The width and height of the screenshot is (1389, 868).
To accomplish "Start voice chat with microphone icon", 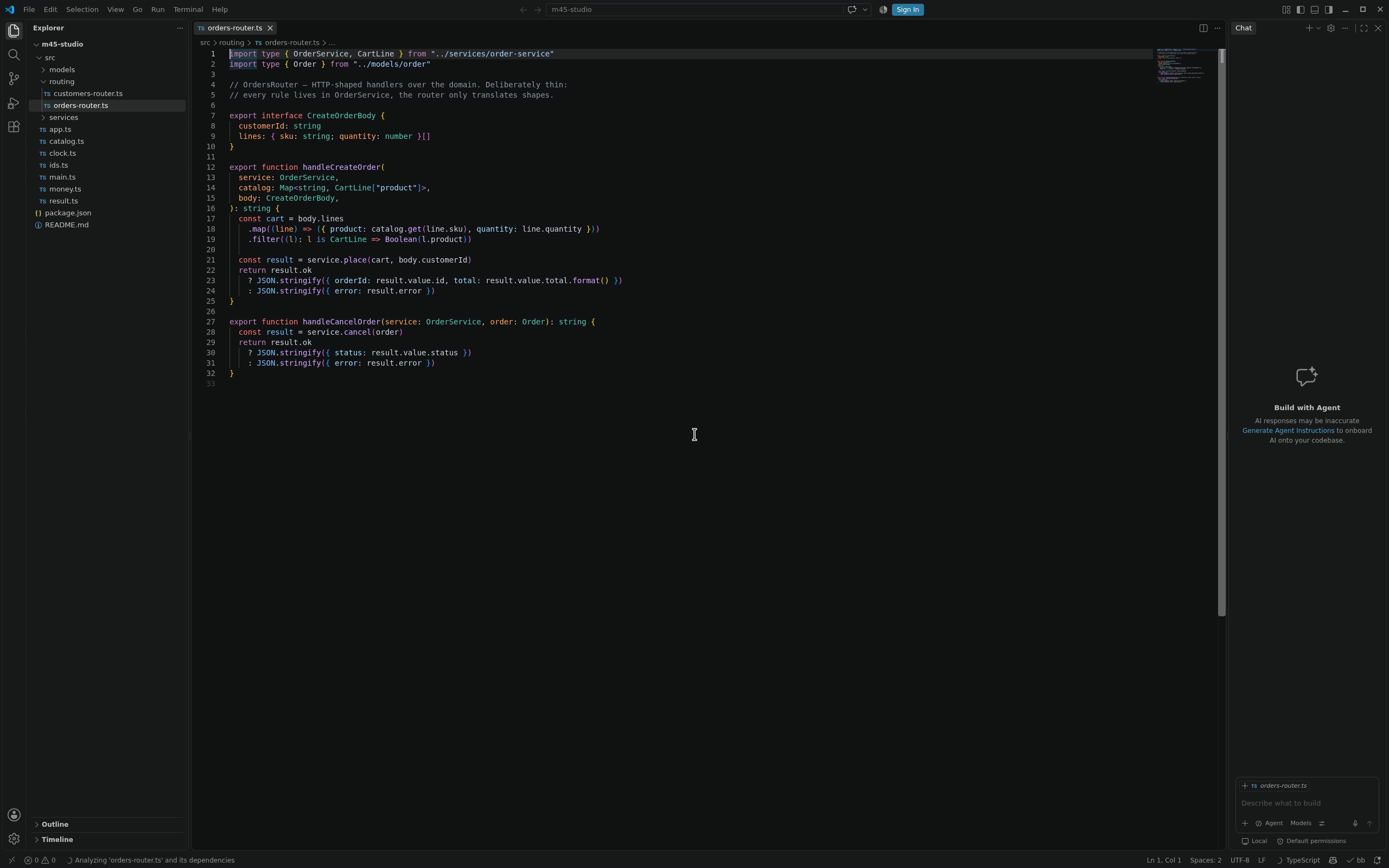I will [x=1355, y=823].
